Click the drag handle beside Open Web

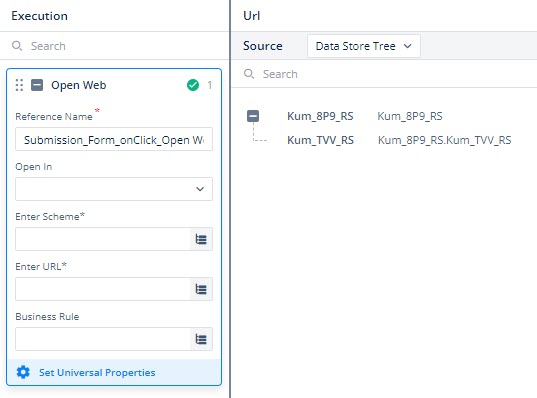20,85
